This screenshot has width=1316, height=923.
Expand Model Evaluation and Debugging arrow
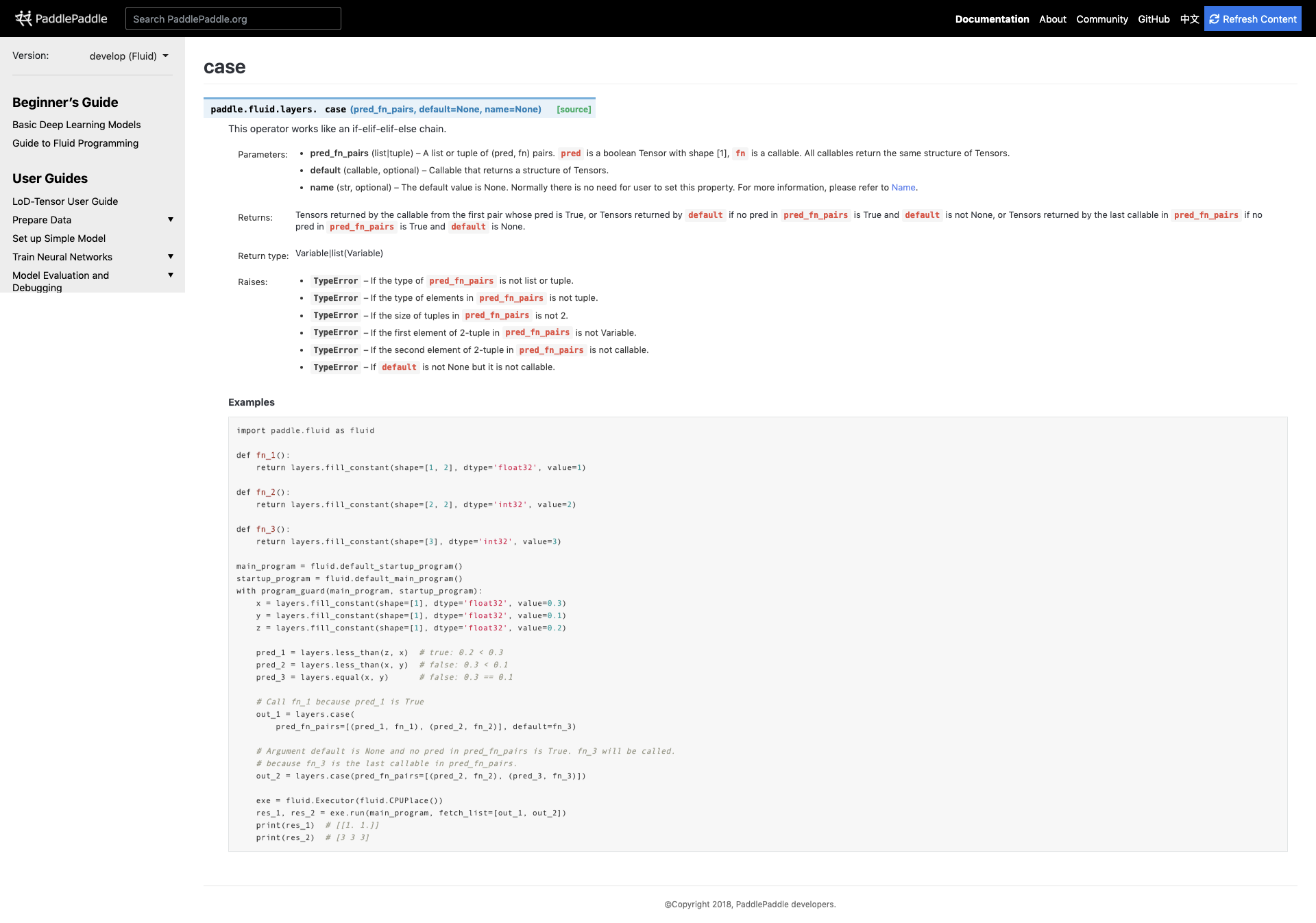coord(171,275)
